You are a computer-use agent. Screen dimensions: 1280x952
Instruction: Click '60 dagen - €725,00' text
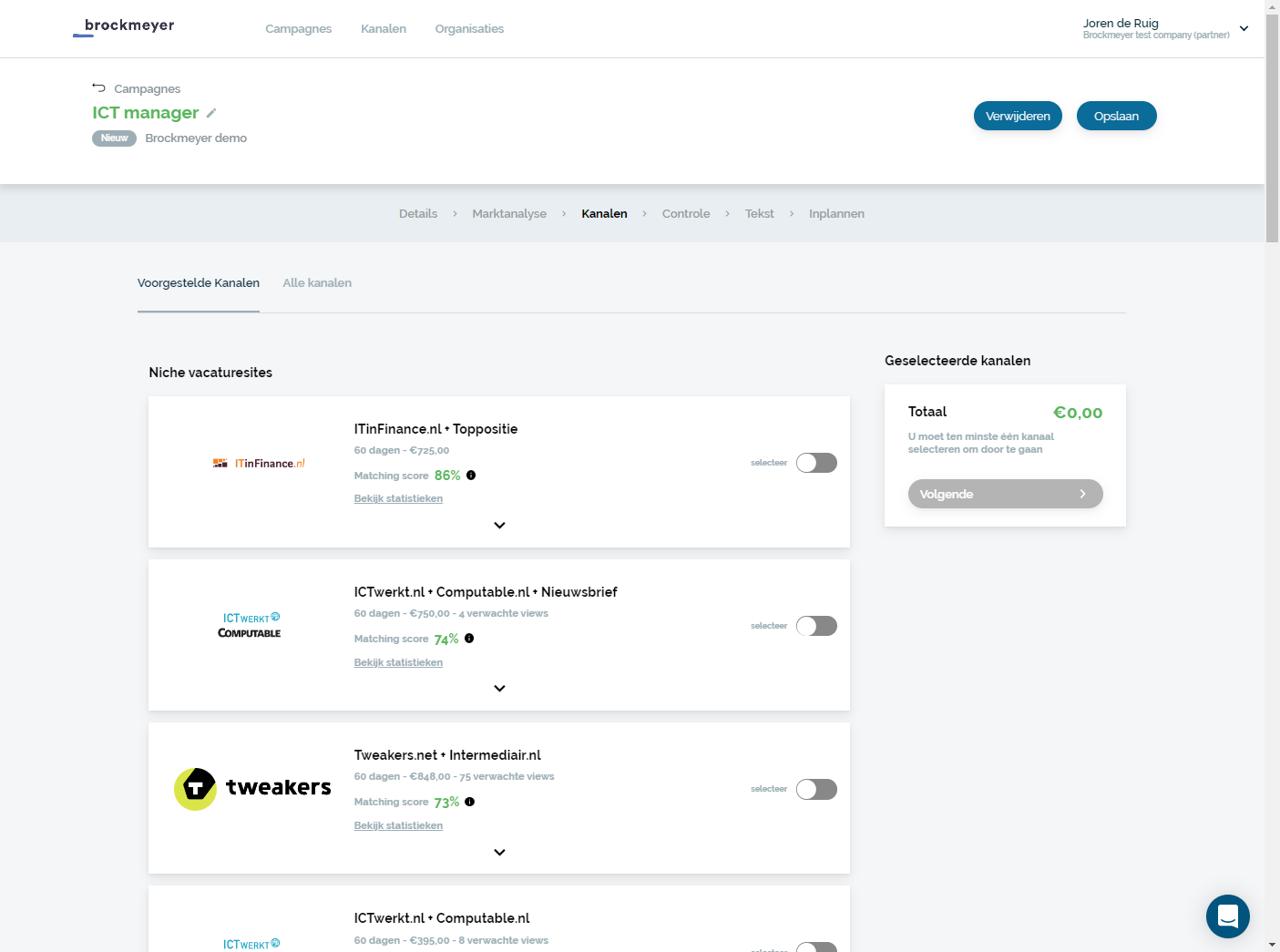(x=402, y=450)
